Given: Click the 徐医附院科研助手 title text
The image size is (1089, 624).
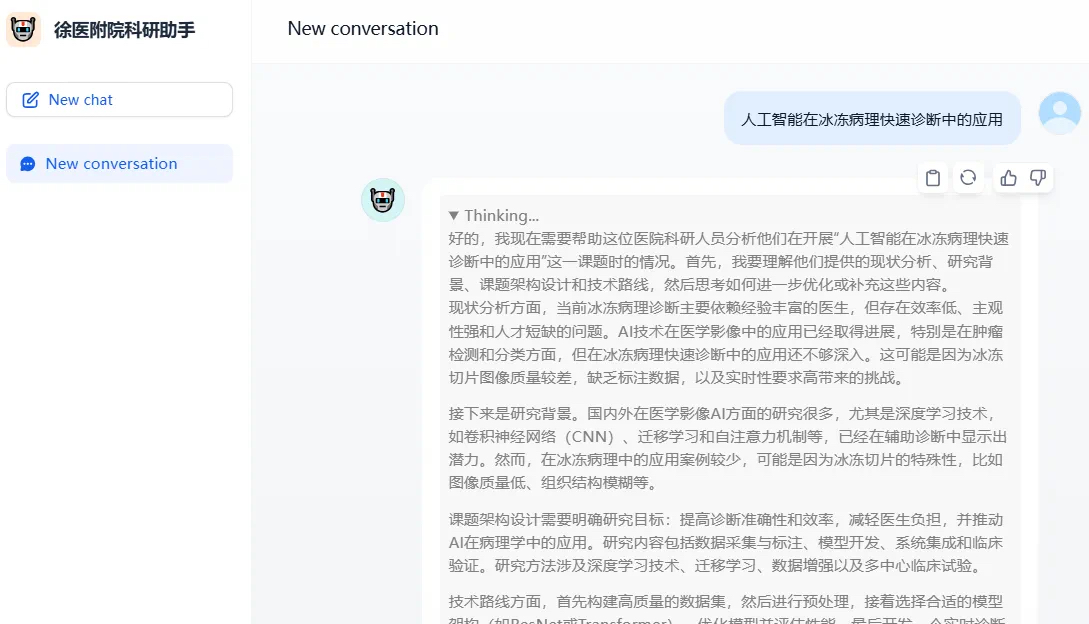Looking at the screenshot, I should (x=125, y=30).
